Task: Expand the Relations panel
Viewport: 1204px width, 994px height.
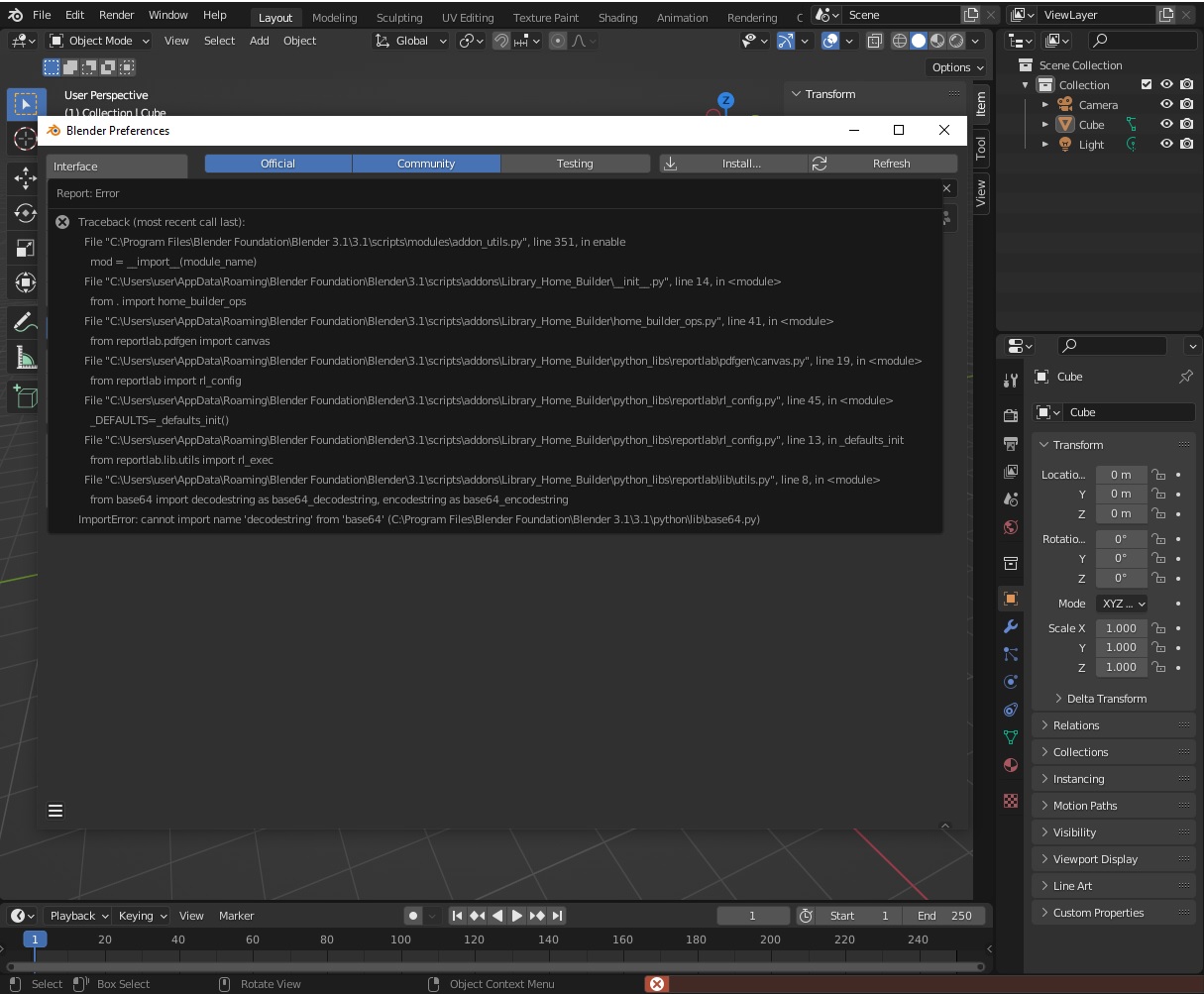Action: pyautogui.click(x=1076, y=725)
